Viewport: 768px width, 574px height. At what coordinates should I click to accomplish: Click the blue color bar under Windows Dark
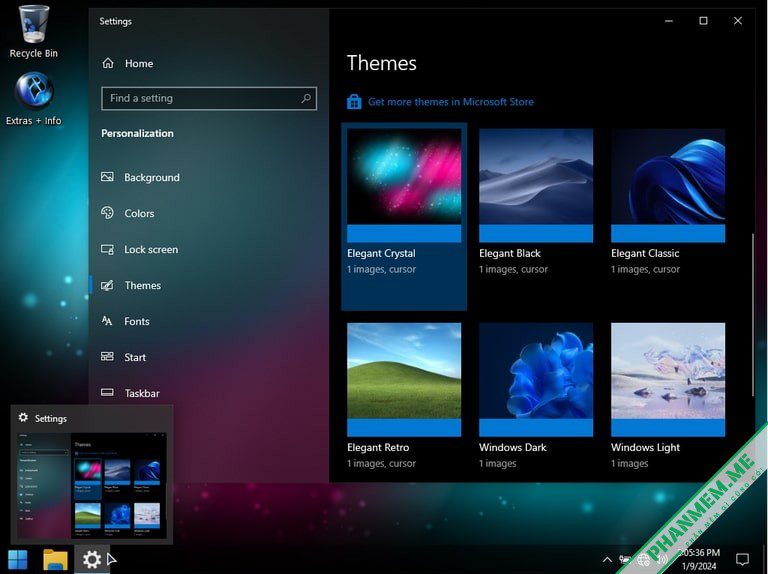536,428
